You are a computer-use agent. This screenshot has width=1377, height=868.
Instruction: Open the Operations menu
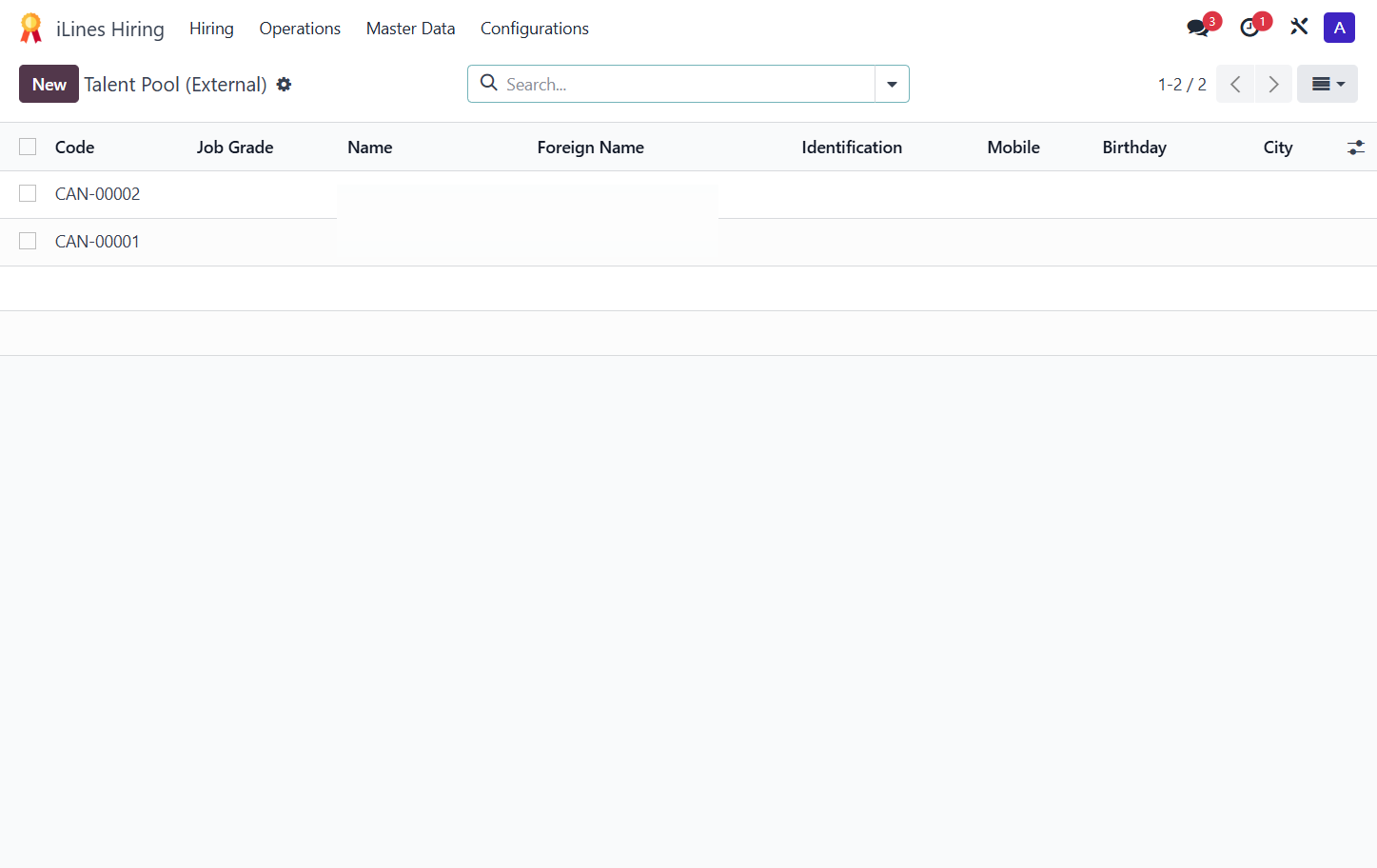point(300,29)
